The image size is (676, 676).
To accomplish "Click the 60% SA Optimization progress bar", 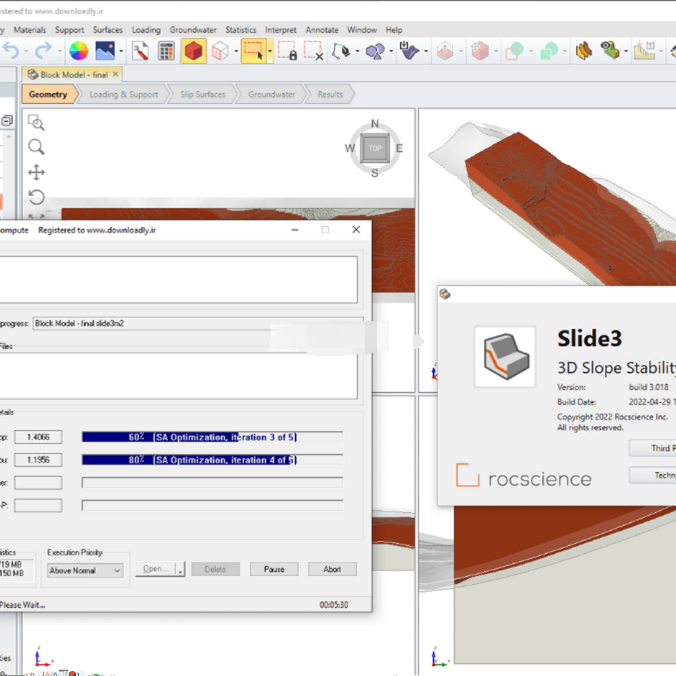I will click(x=213, y=437).
